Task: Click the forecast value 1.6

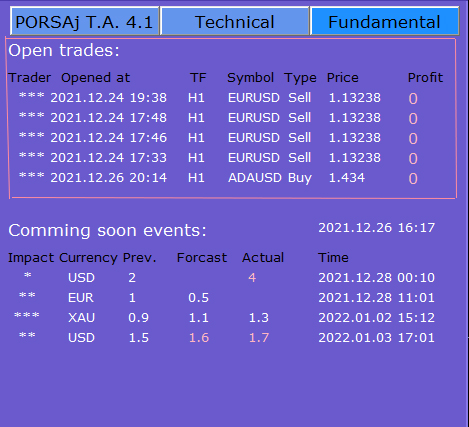Action: pyautogui.click(x=199, y=338)
